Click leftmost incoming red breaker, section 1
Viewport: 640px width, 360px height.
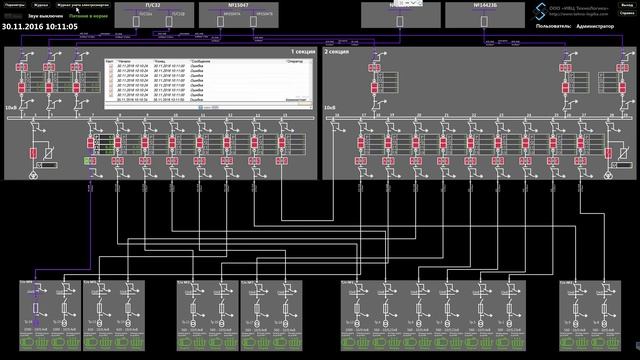tap(22, 87)
